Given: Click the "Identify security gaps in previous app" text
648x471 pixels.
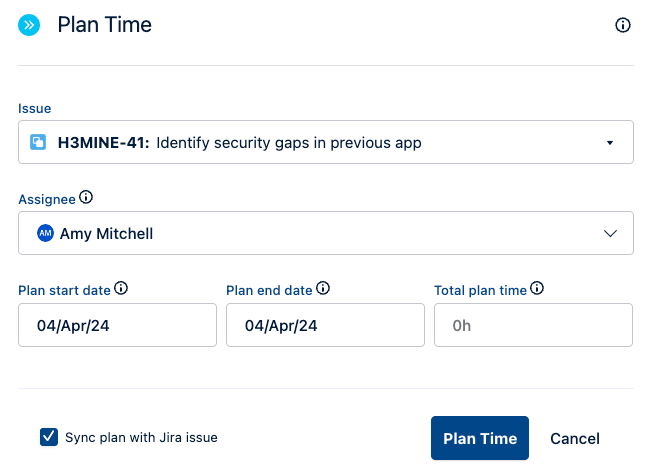Looking at the screenshot, I should pyautogui.click(x=289, y=142).
